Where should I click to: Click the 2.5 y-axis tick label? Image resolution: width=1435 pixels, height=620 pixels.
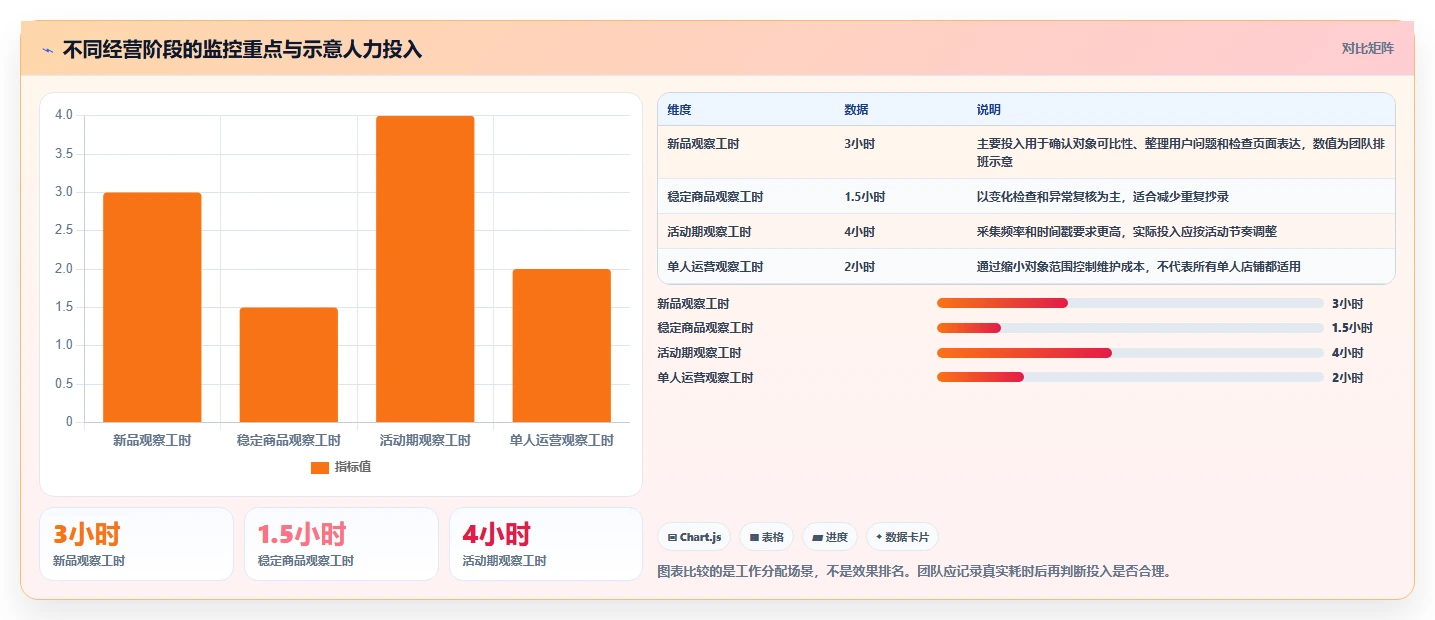64,230
